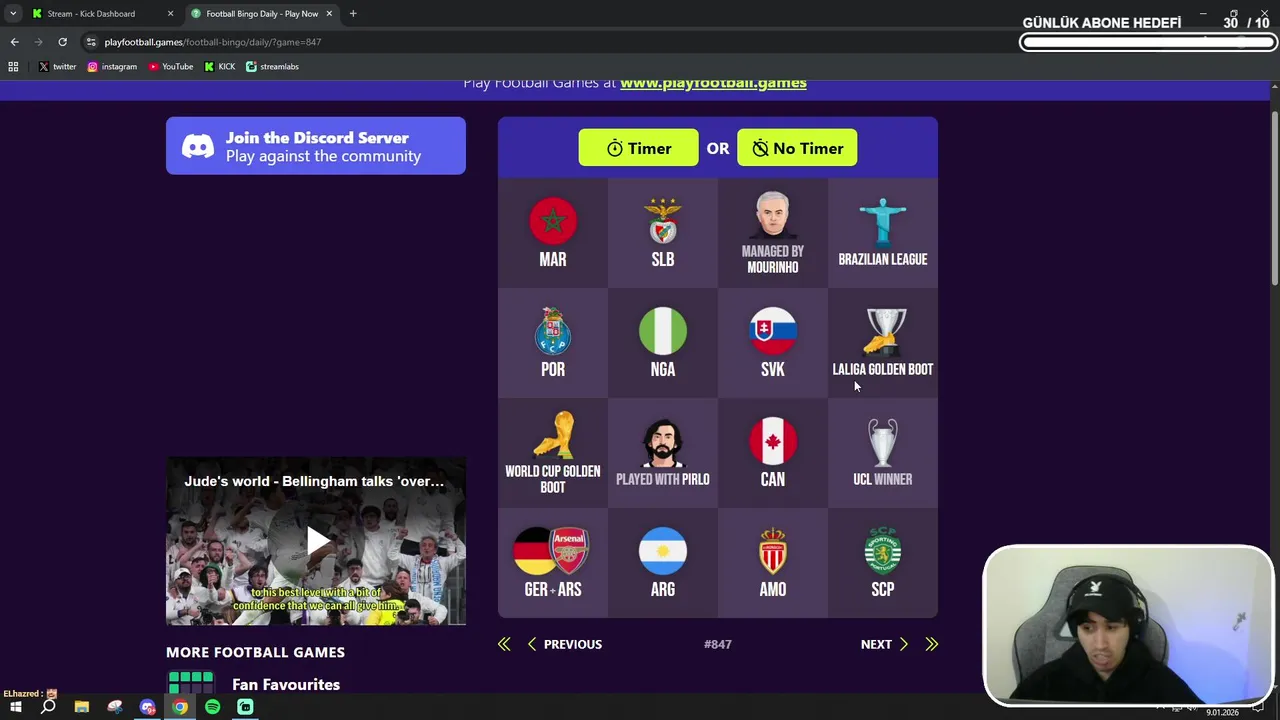This screenshot has height=720, width=1280.
Task: Select the Argentina ARG flag tile
Action: click(x=663, y=563)
